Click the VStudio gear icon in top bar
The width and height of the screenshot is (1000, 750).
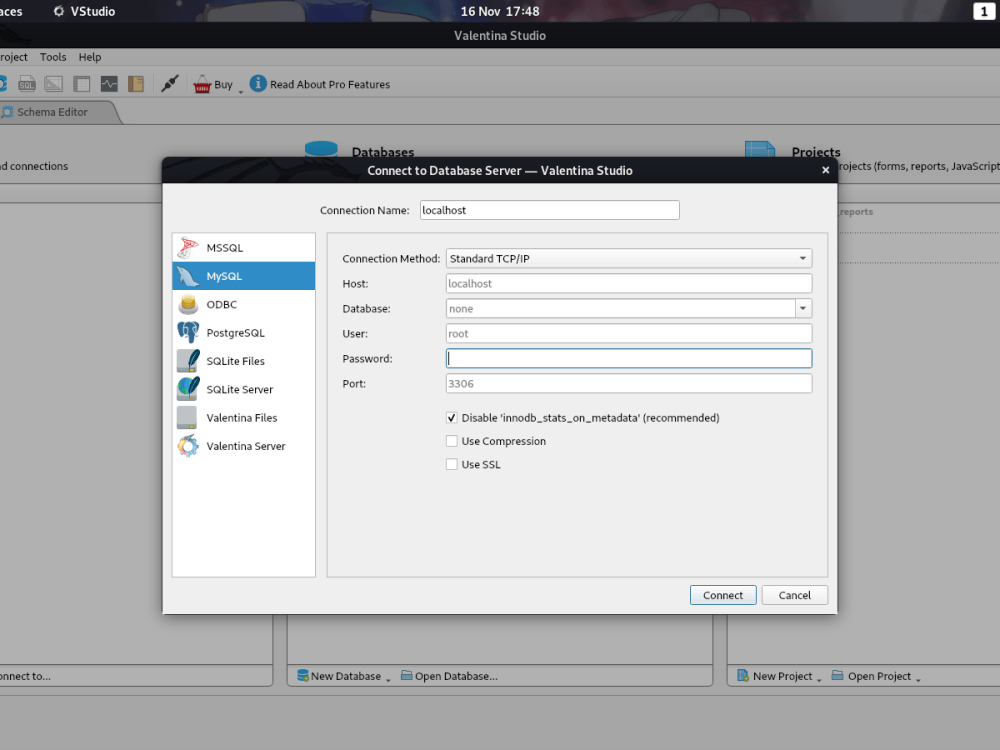[x=59, y=11]
